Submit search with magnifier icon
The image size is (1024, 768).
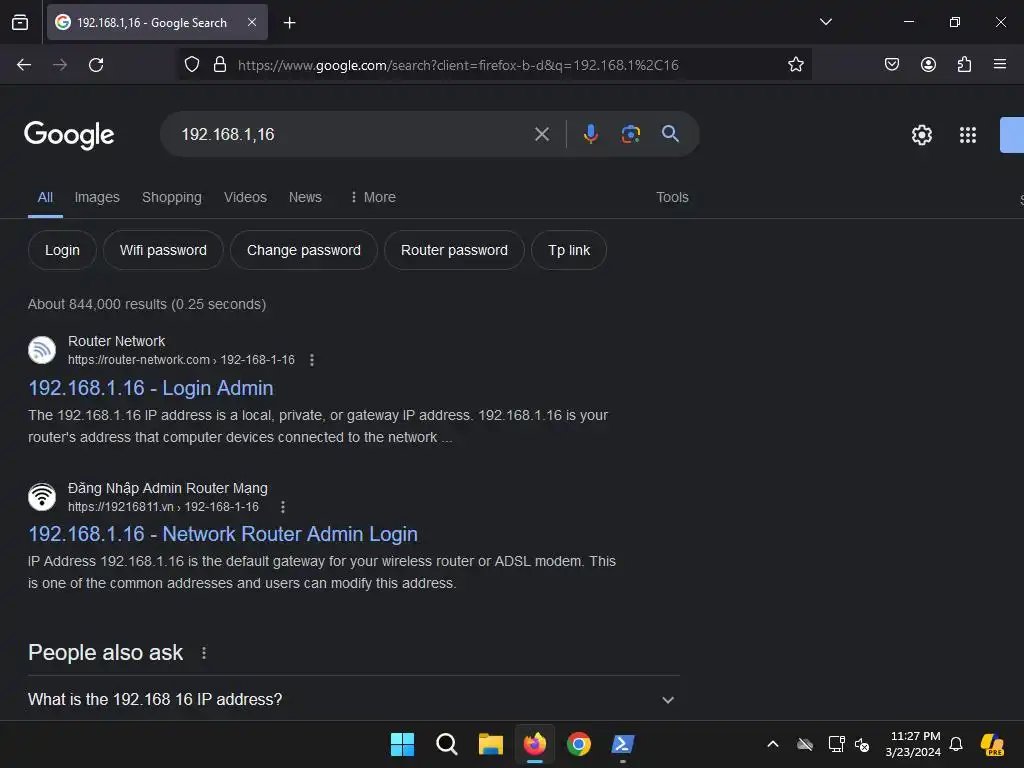670,135
